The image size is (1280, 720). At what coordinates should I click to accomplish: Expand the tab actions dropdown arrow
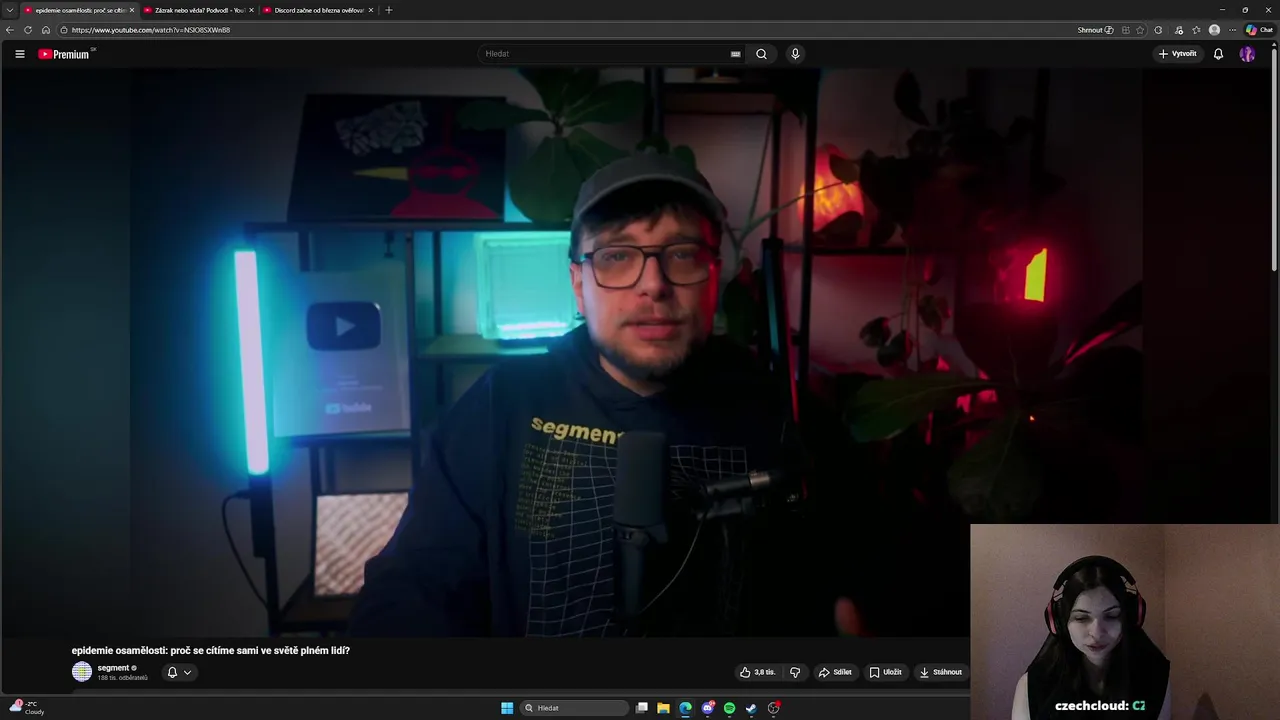click(x=10, y=10)
